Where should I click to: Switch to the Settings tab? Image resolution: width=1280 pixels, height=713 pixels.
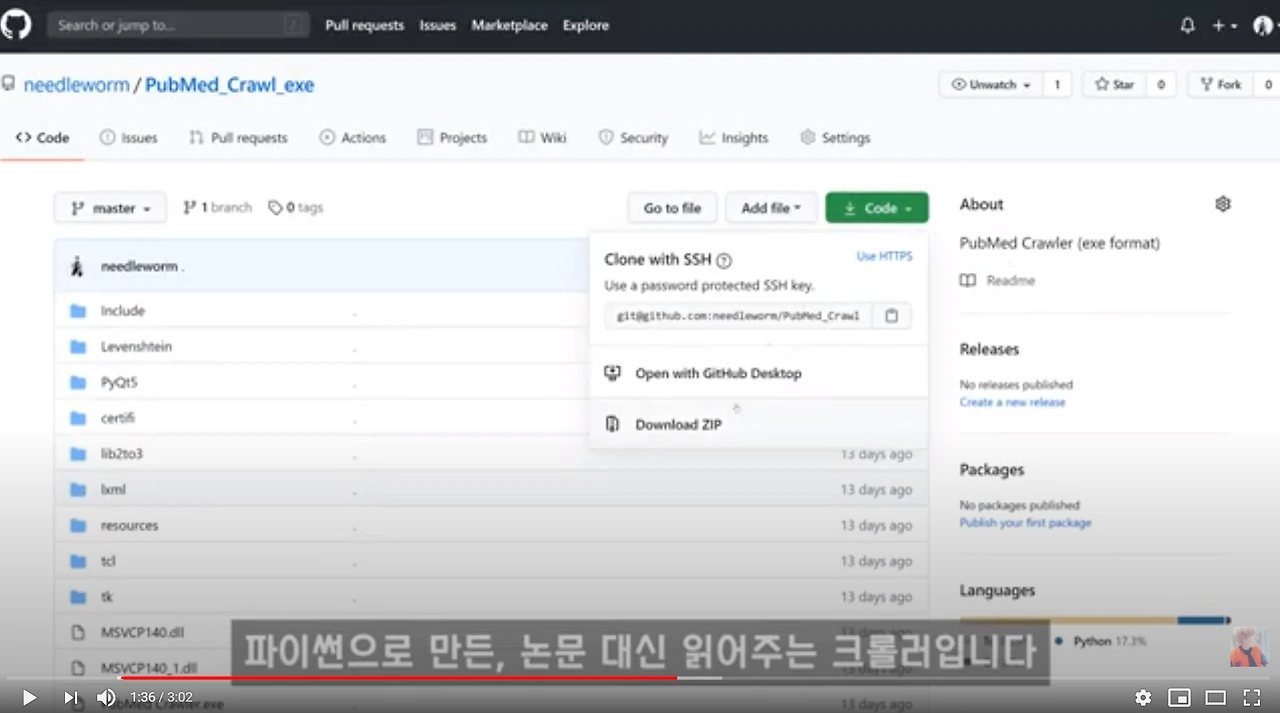[835, 138]
